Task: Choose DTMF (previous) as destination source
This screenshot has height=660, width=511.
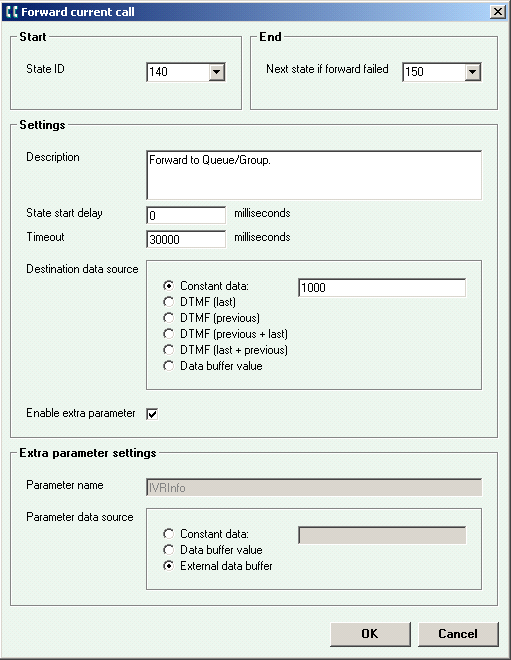Action: [168, 318]
